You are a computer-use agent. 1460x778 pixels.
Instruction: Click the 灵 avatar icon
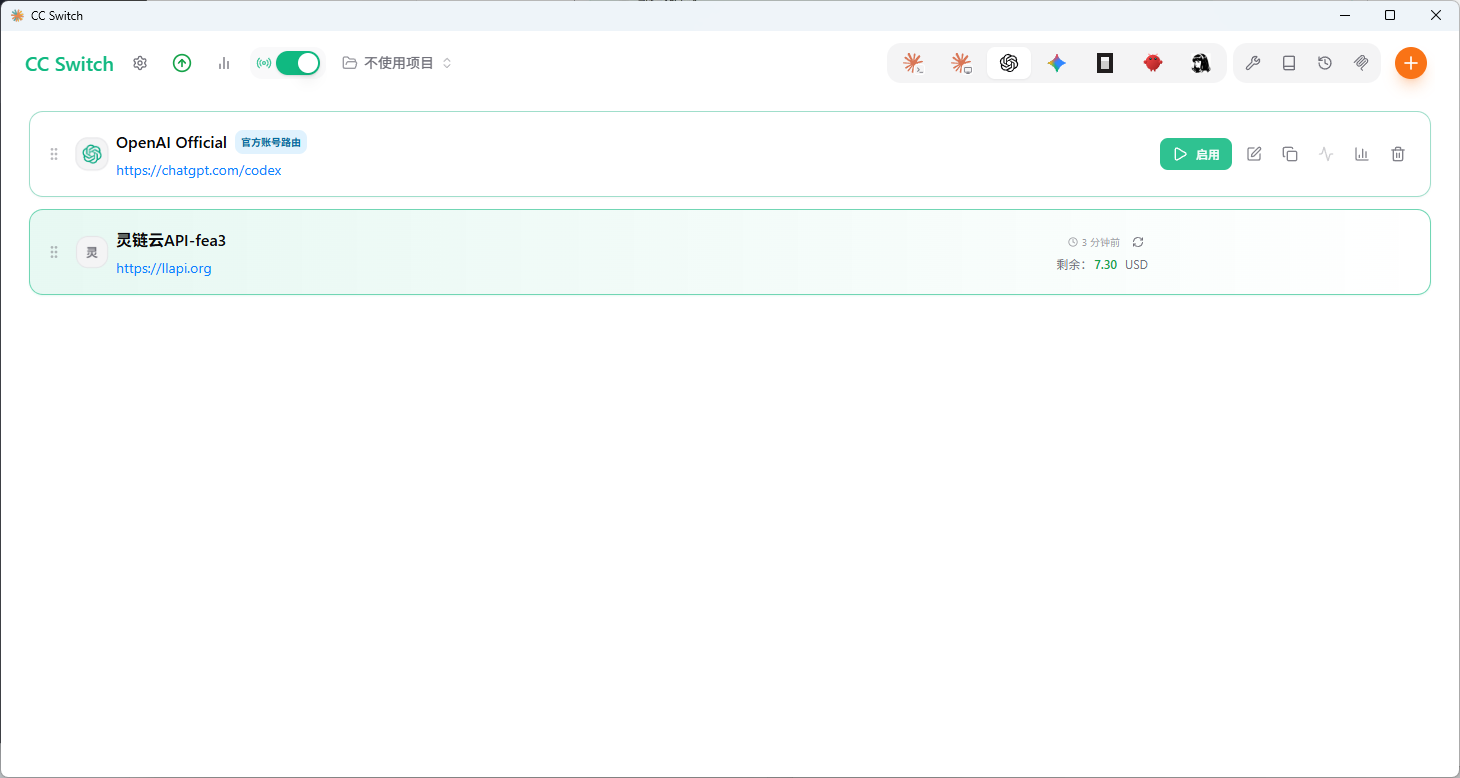click(92, 252)
